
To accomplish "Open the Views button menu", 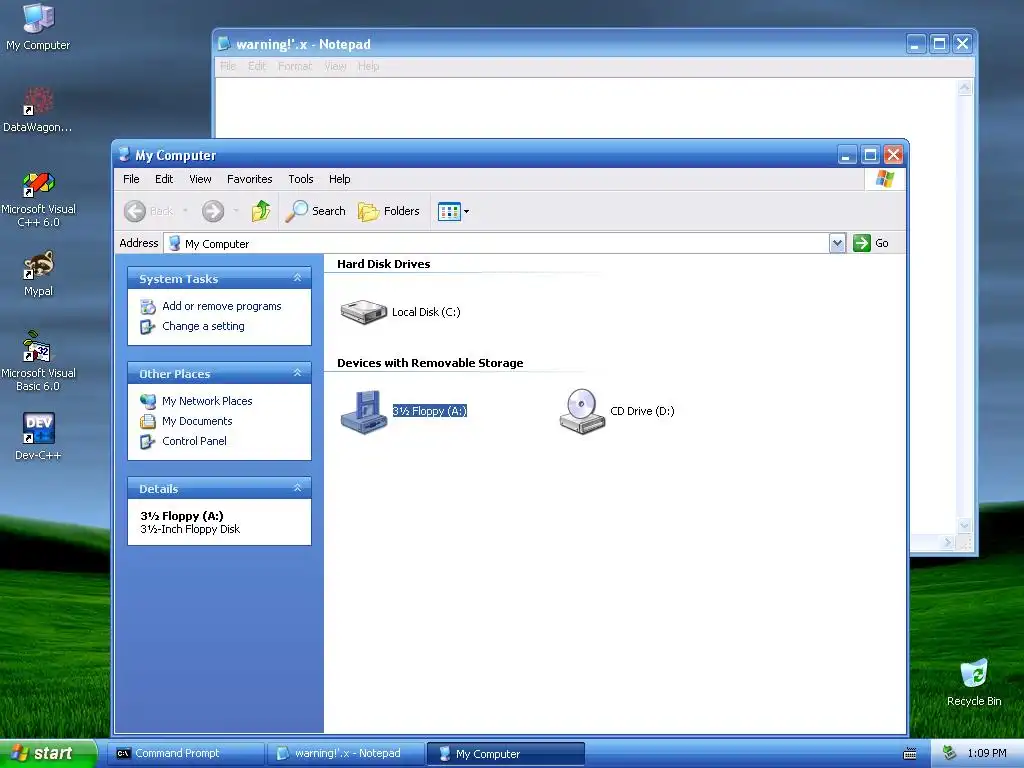I will coord(453,211).
